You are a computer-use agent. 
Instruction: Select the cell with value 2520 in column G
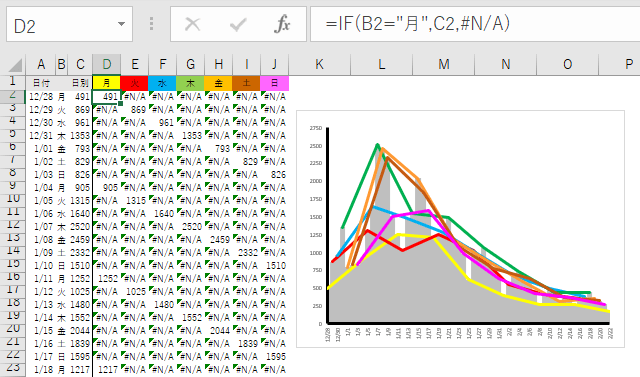tap(191, 226)
